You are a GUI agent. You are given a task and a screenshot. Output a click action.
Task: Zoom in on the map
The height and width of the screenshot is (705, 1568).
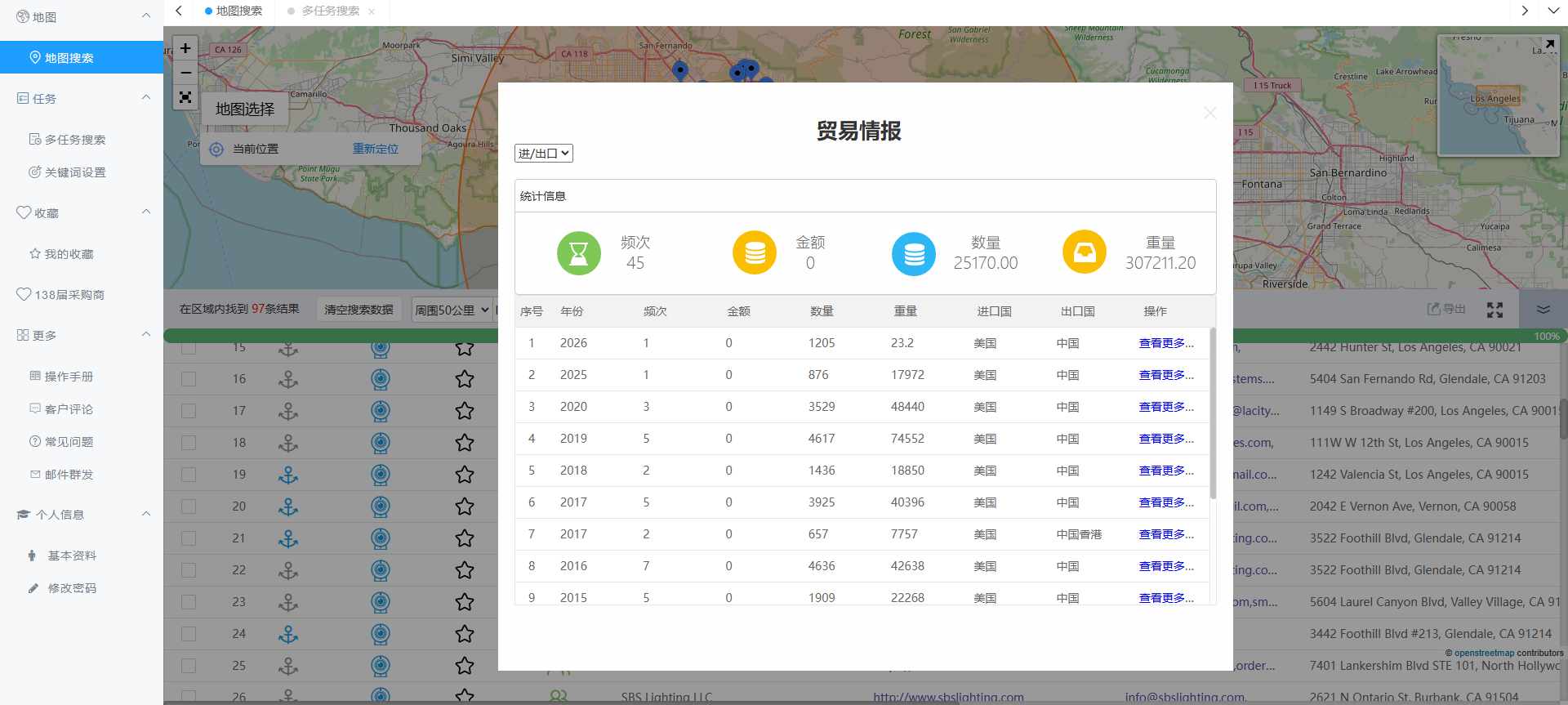pos(185,48)
